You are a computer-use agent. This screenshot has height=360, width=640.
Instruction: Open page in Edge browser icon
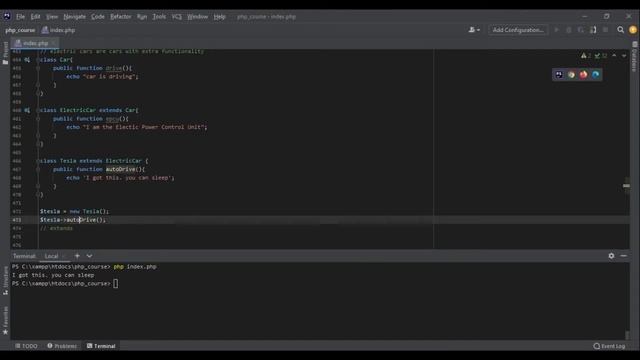tap(596, 75)
